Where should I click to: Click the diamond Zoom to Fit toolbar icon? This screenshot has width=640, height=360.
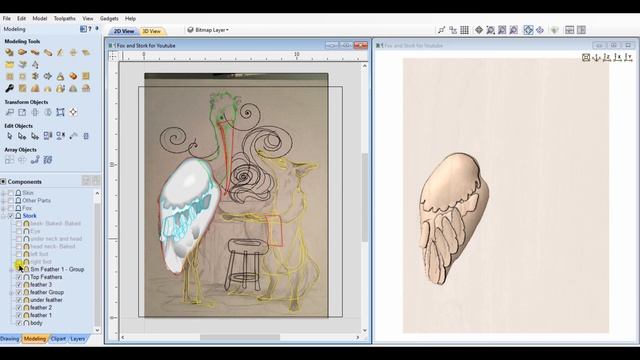pyautogui.click(x=479, y=30)
